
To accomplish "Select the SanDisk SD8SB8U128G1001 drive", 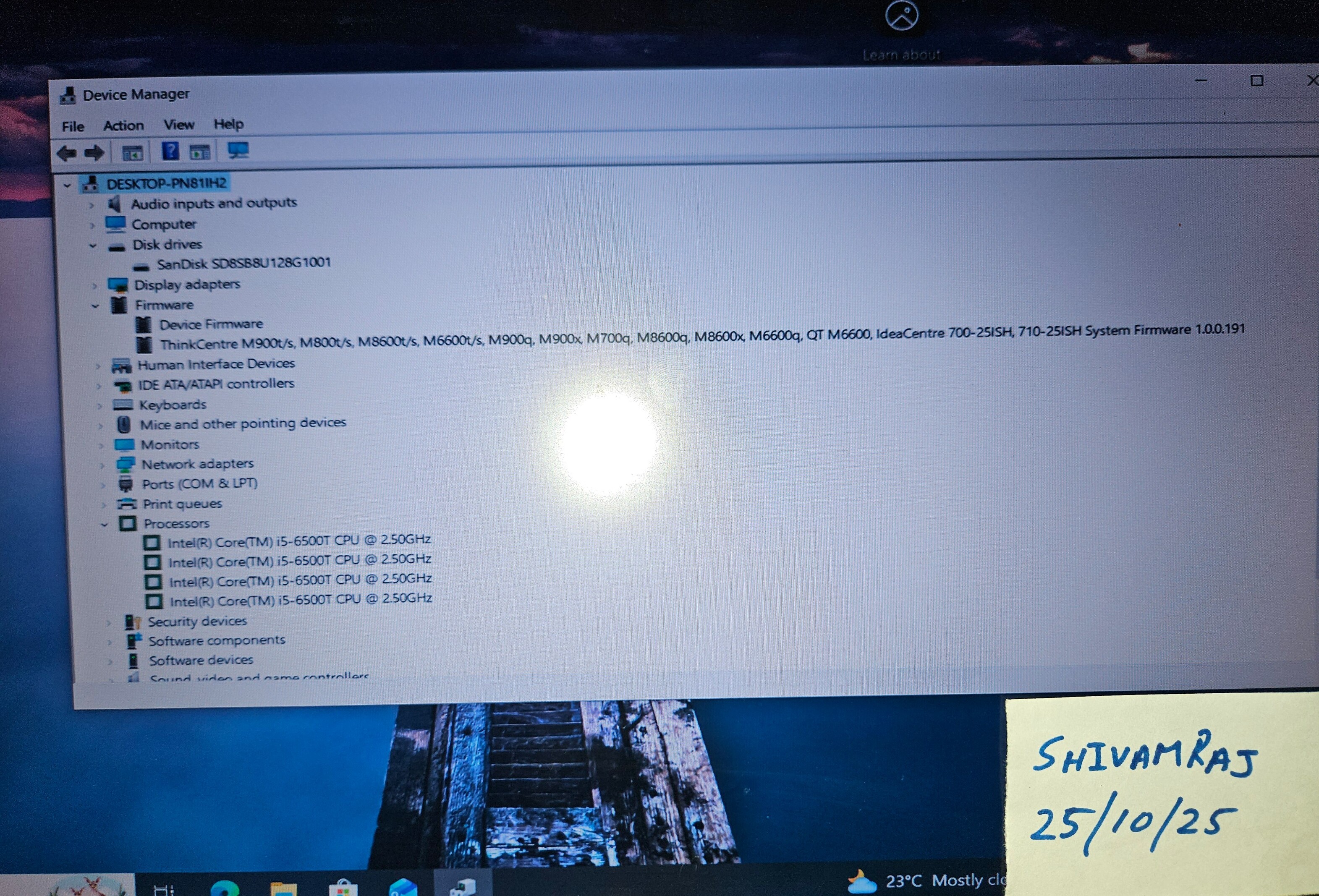I will [243, 263].
